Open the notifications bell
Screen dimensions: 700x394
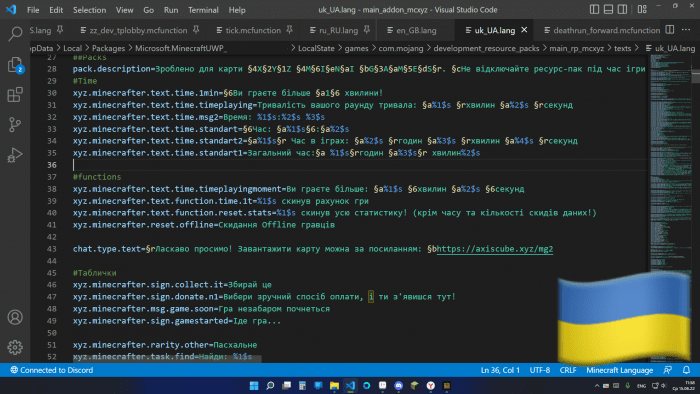tap(686, 370)
